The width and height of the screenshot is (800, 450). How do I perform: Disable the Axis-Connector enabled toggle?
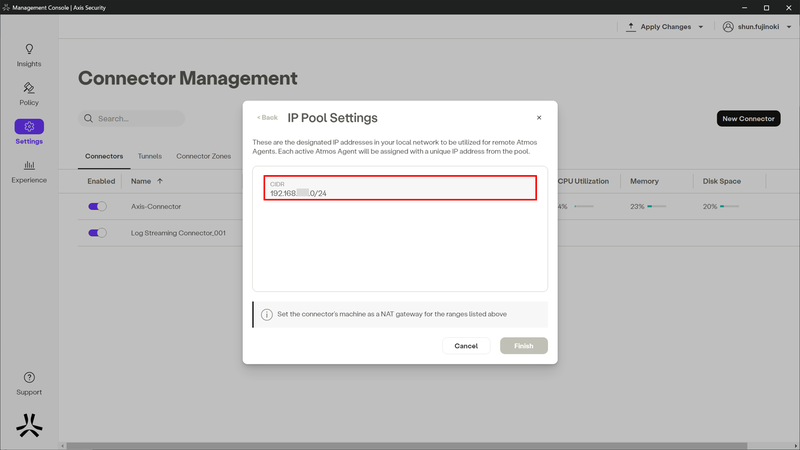pyautogui.click(x=97, y=206)
